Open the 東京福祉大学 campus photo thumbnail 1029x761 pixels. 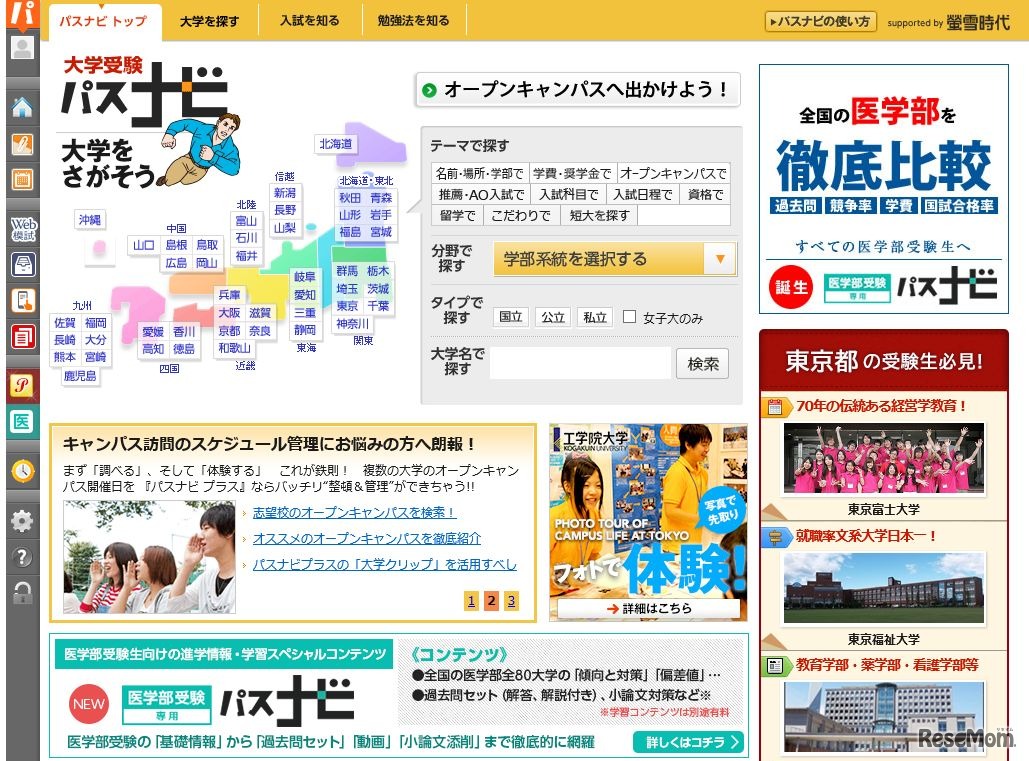884,588
